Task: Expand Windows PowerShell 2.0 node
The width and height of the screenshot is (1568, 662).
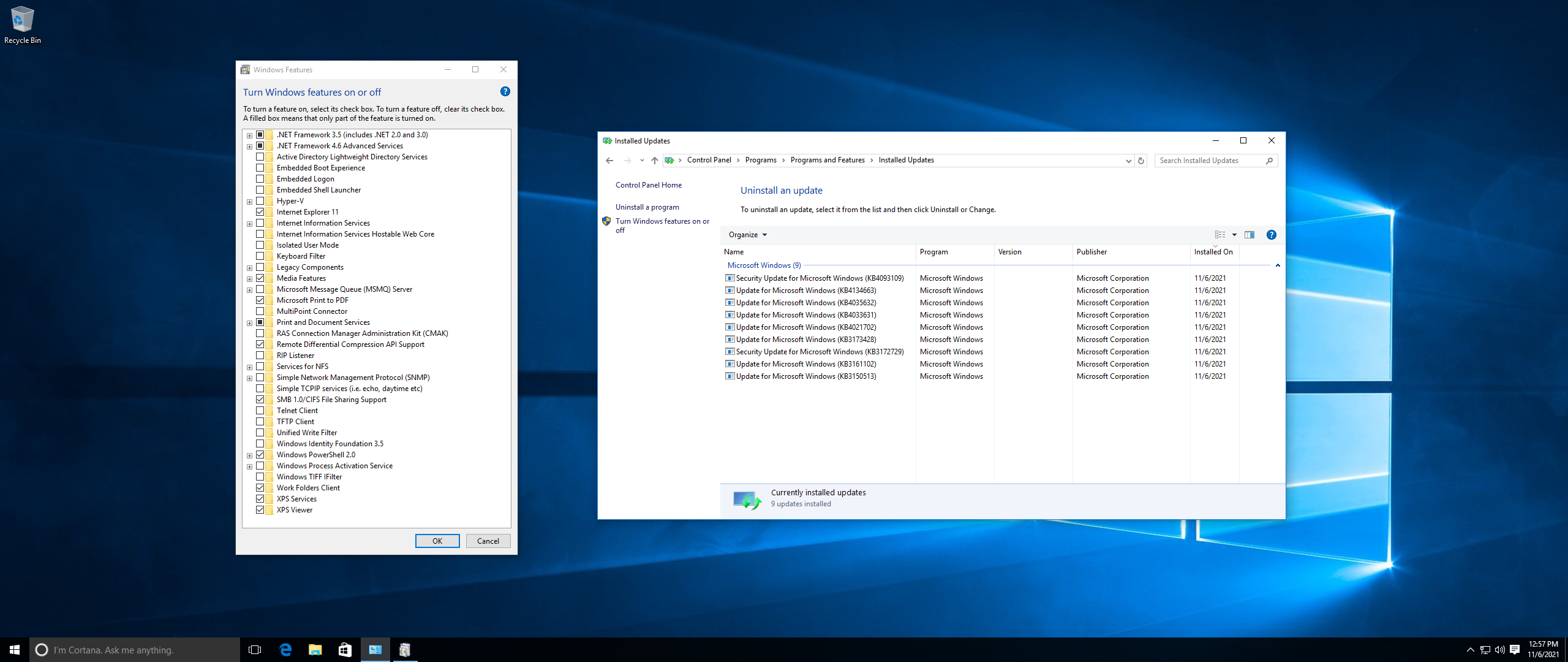Action: pos(250,455)
